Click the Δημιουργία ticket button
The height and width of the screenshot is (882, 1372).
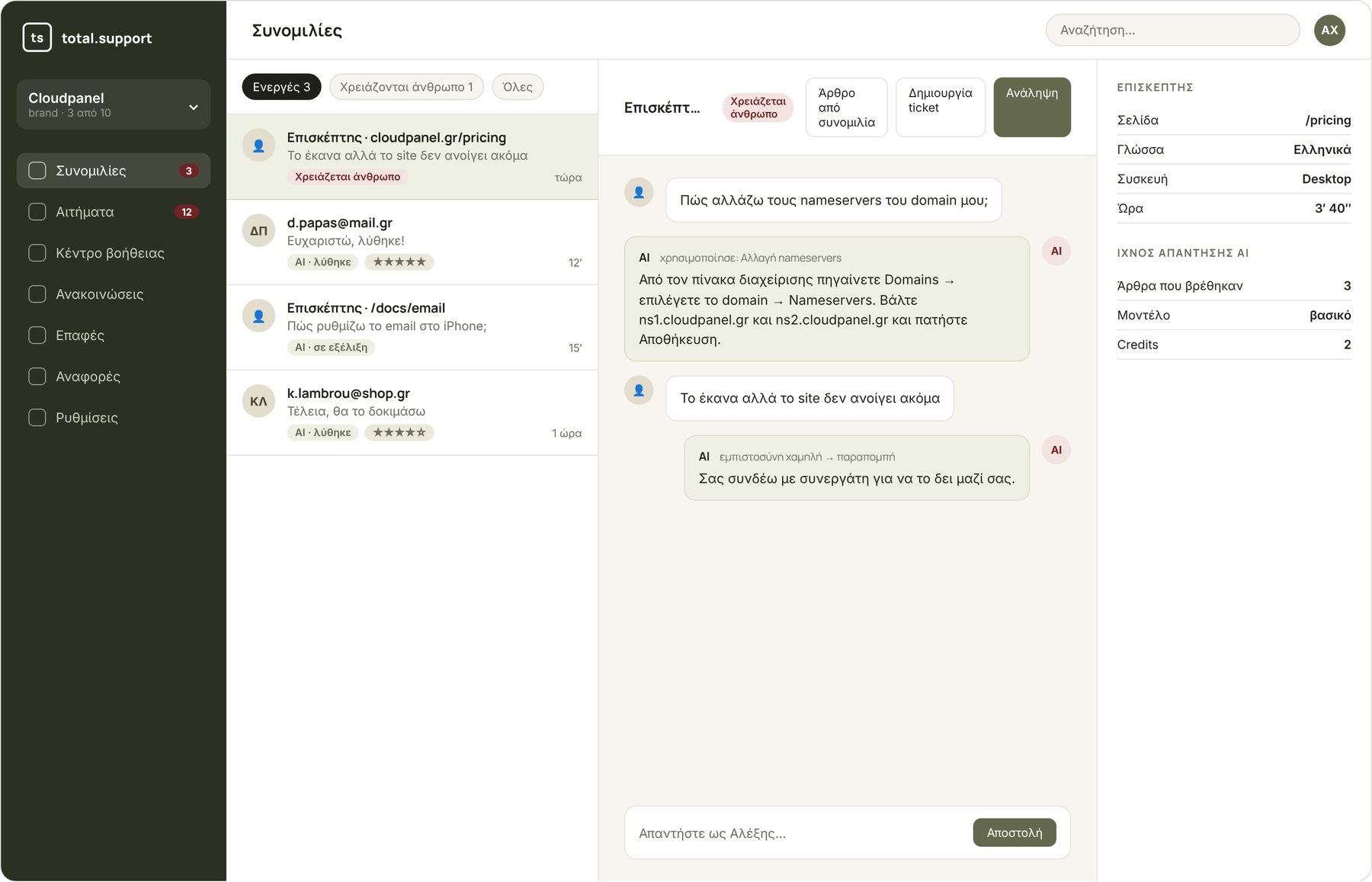pos(941,107)
